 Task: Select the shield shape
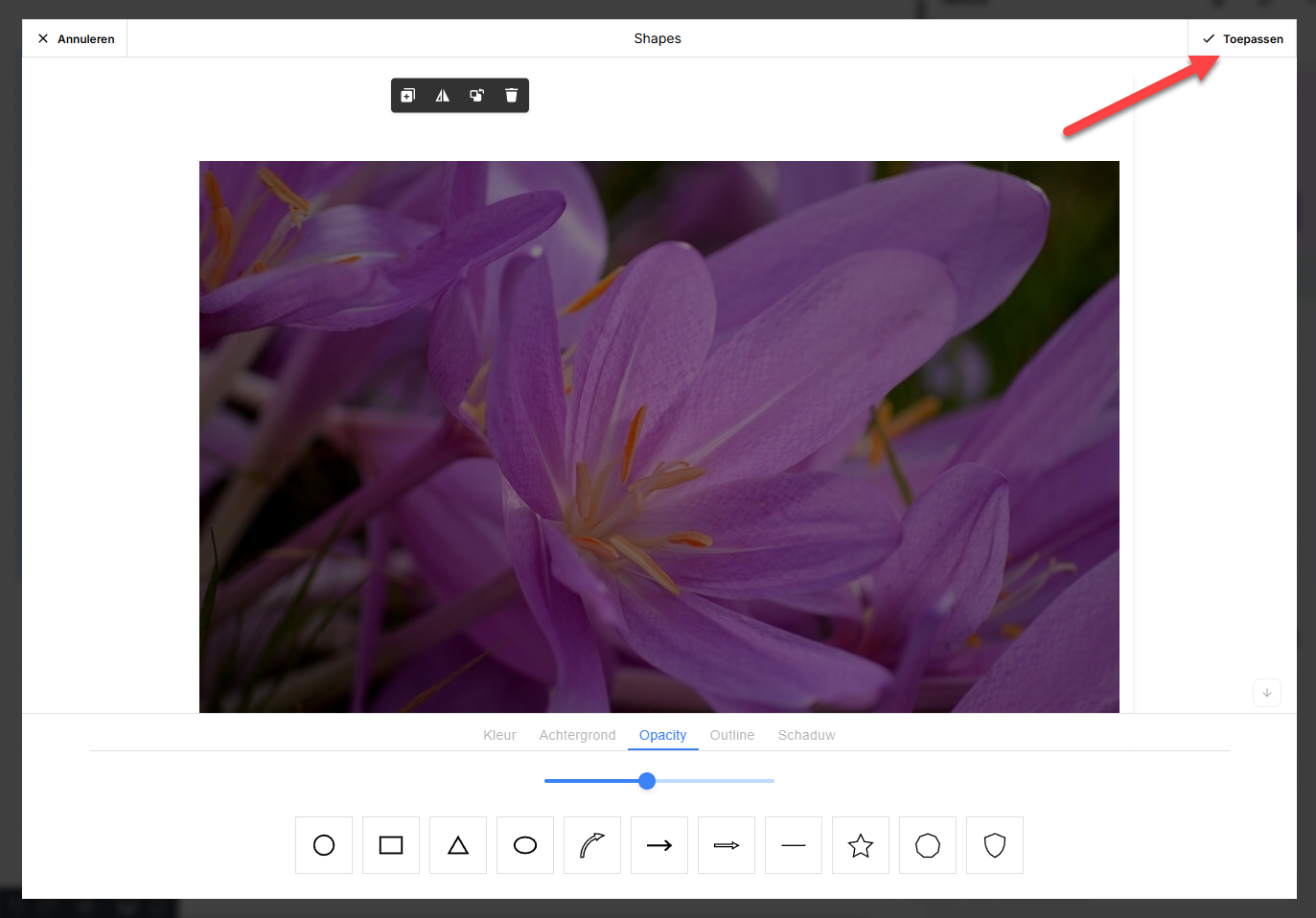(995, 845)
